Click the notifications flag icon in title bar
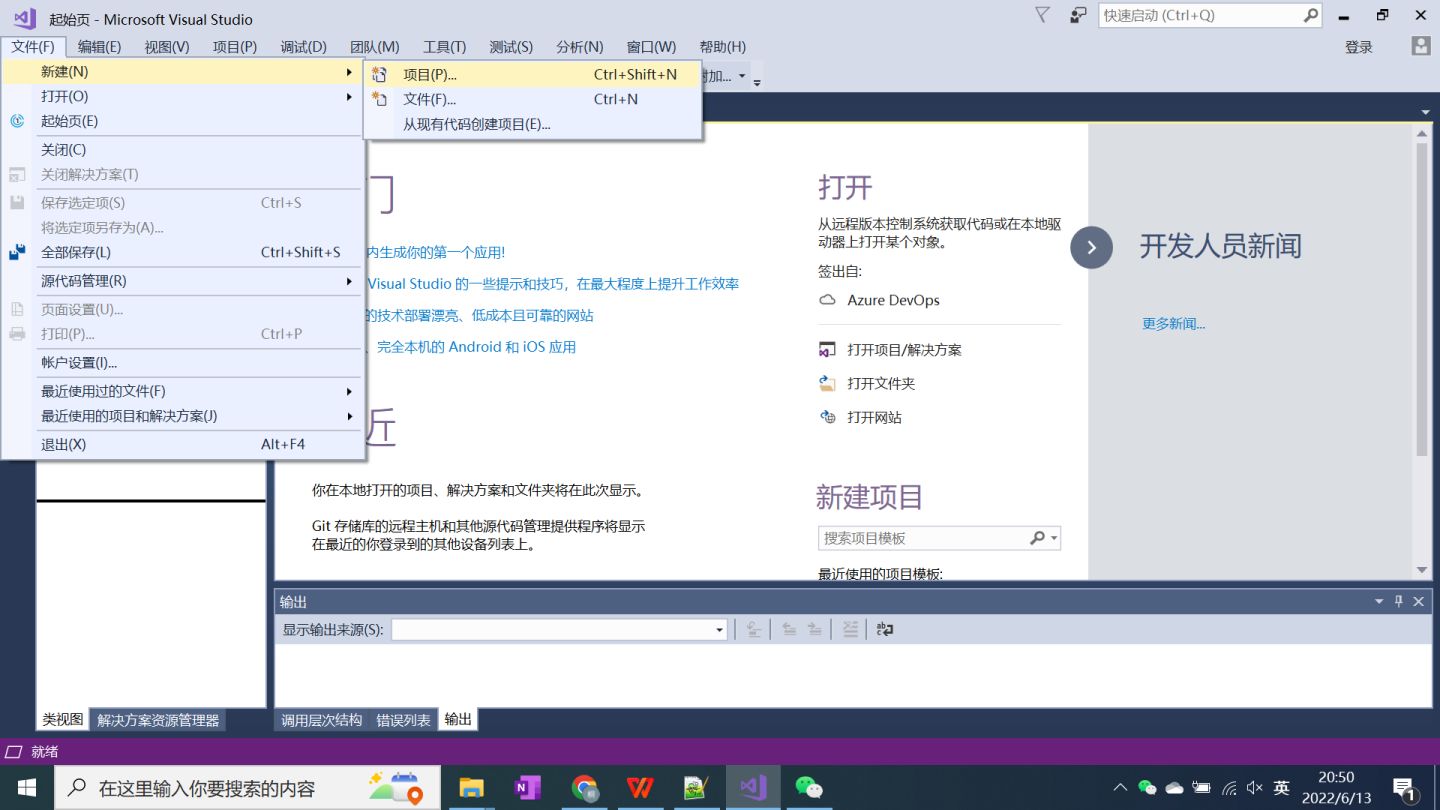Image resolution: width=1440 pixels, height=810 pixels. [x=1042, y=15]
